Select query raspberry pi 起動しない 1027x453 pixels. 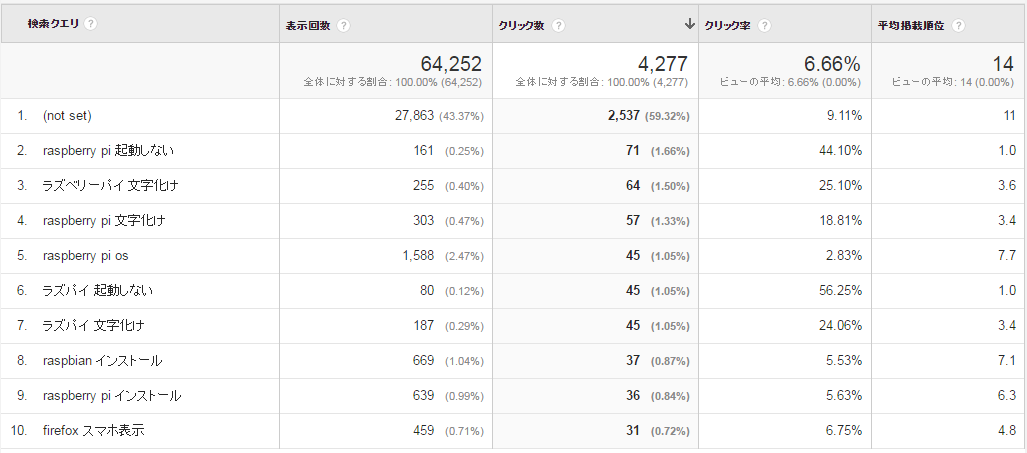pos(108,151)
